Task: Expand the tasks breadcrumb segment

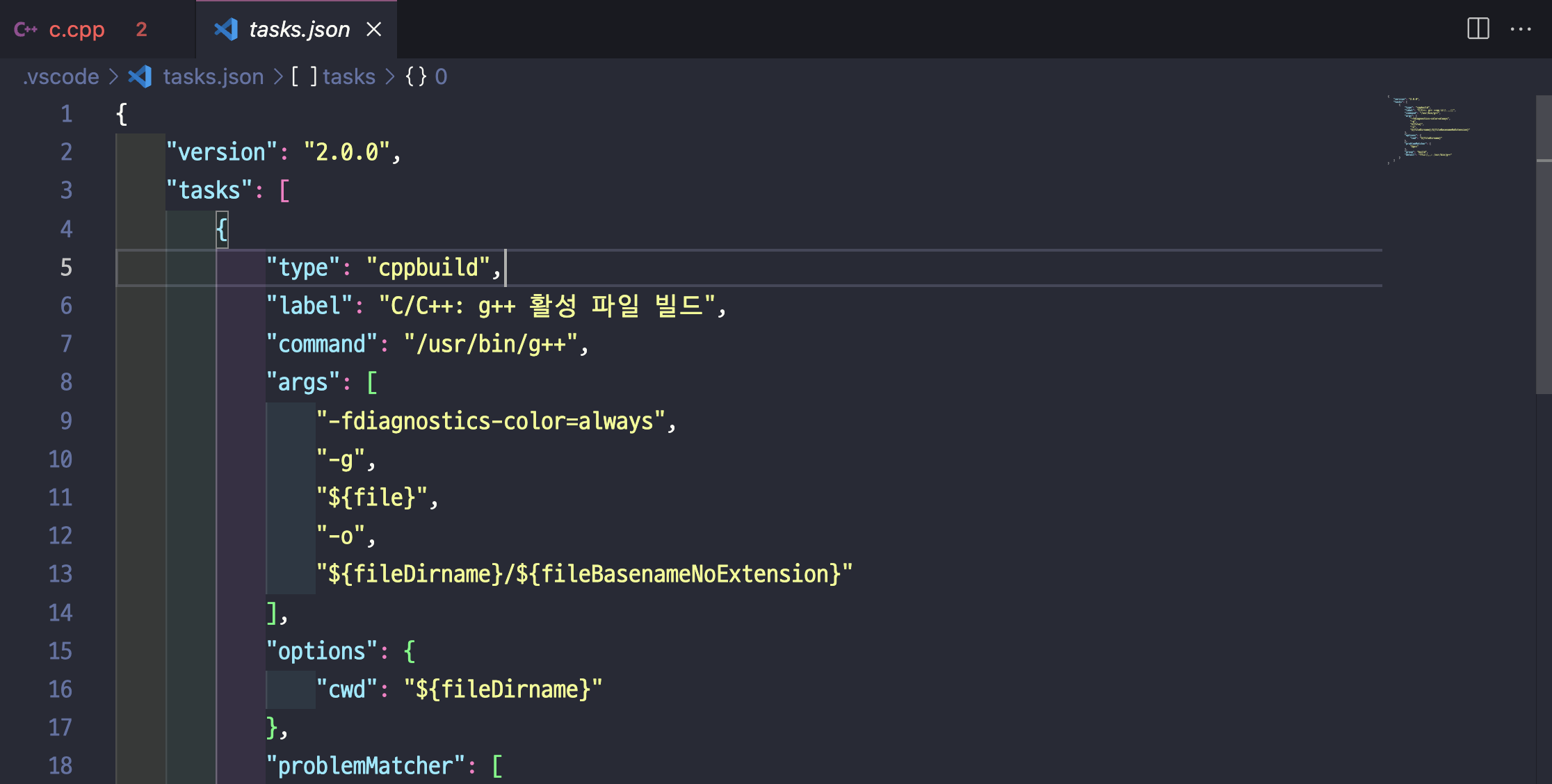Action: pyautogui.click(x=349, y=76)
